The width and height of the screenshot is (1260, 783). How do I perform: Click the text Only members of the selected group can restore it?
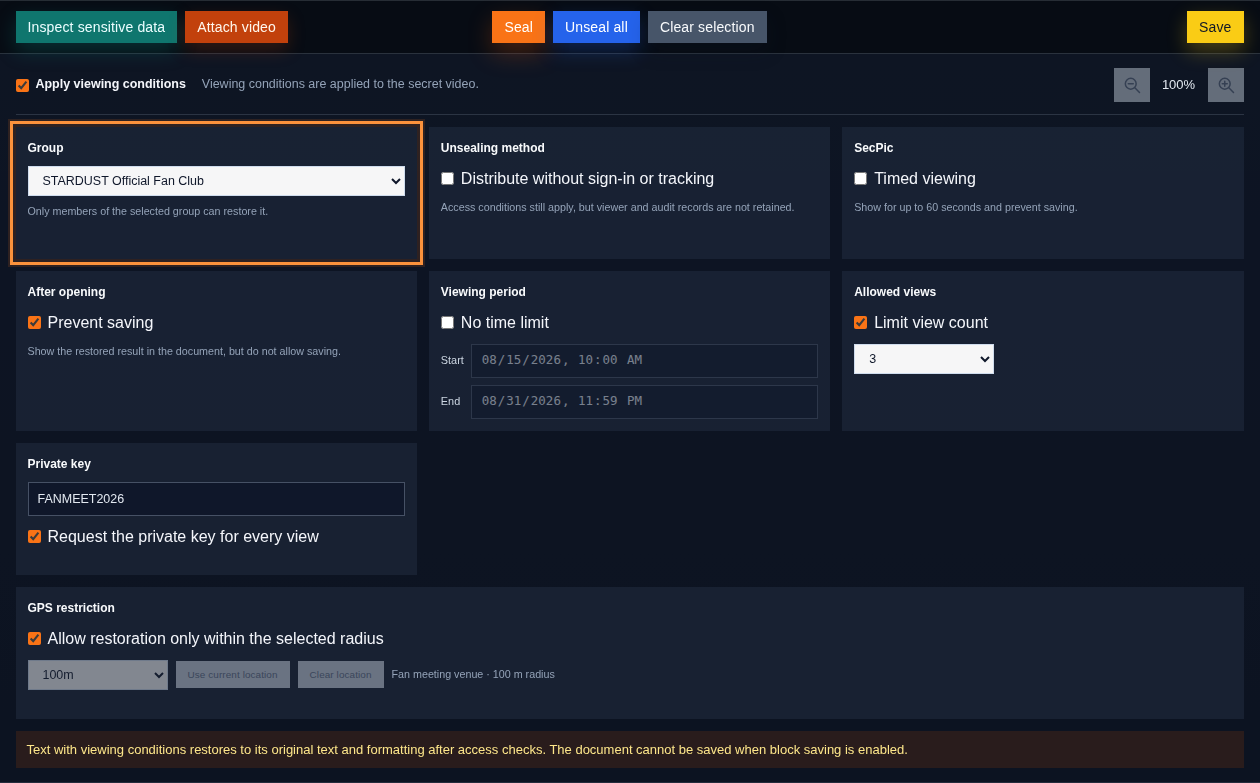[x=148, y=211]
